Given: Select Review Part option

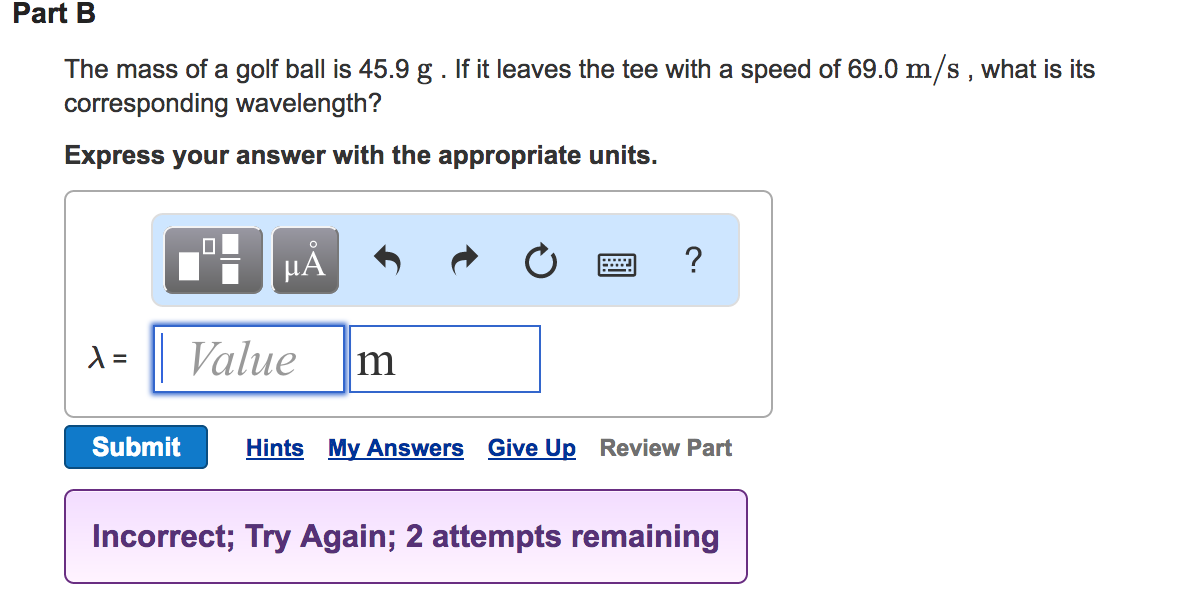Looking at the screenshot, I should click(x=665, y=447).
